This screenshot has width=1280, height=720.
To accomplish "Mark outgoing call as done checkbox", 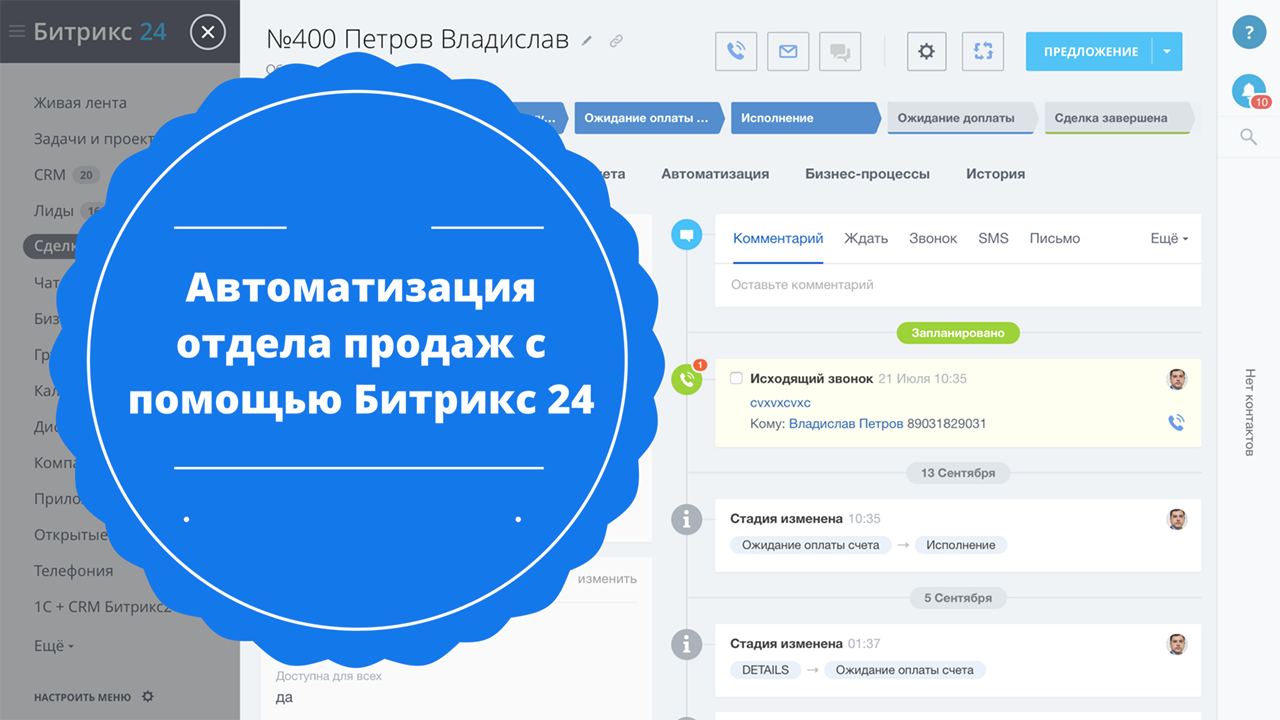I will coord(736,379).
